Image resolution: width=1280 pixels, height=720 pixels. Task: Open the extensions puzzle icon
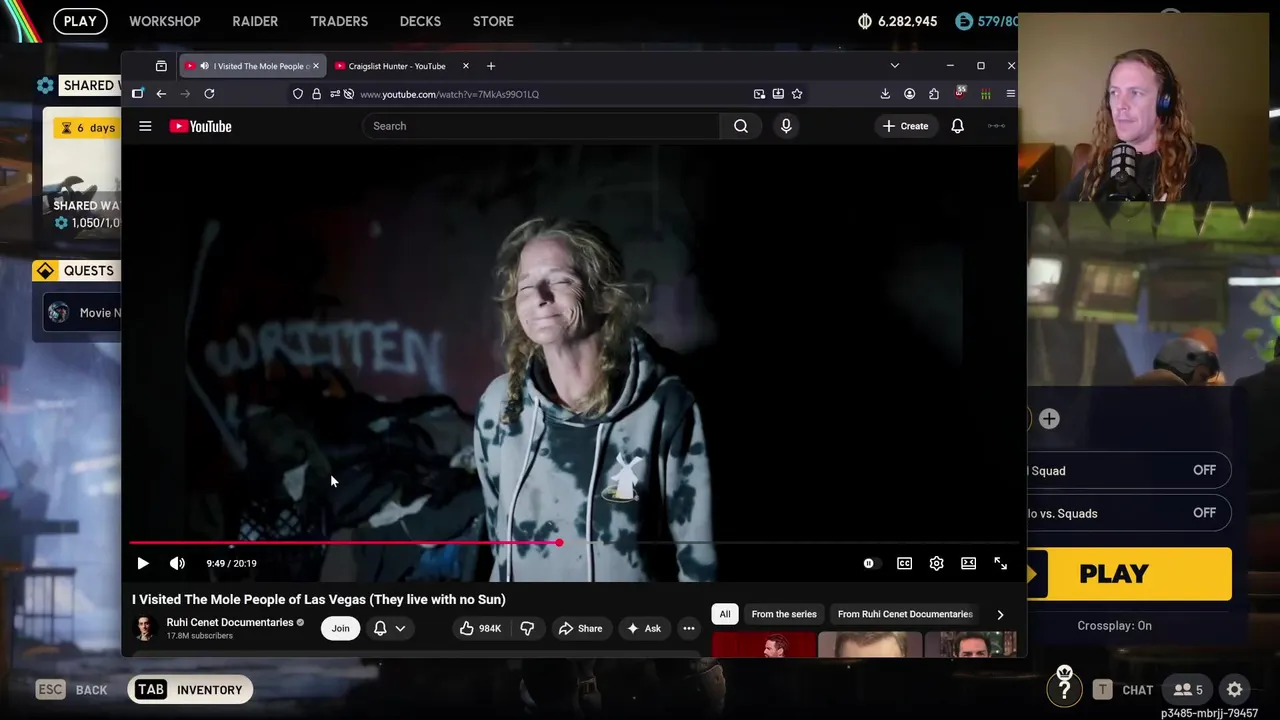934,94
